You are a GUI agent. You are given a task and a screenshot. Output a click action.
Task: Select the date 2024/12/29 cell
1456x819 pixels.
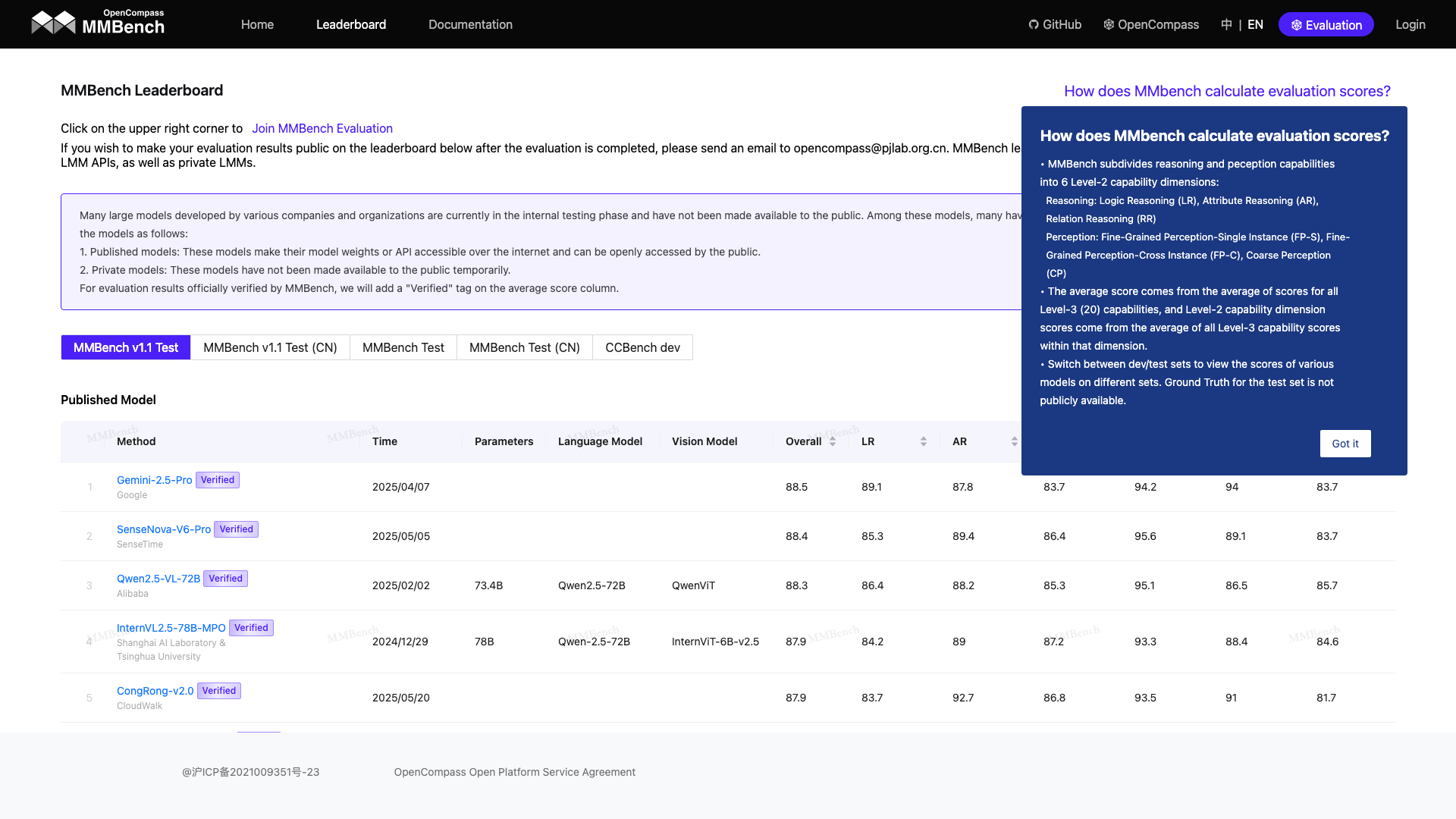(x=400, y=642)
